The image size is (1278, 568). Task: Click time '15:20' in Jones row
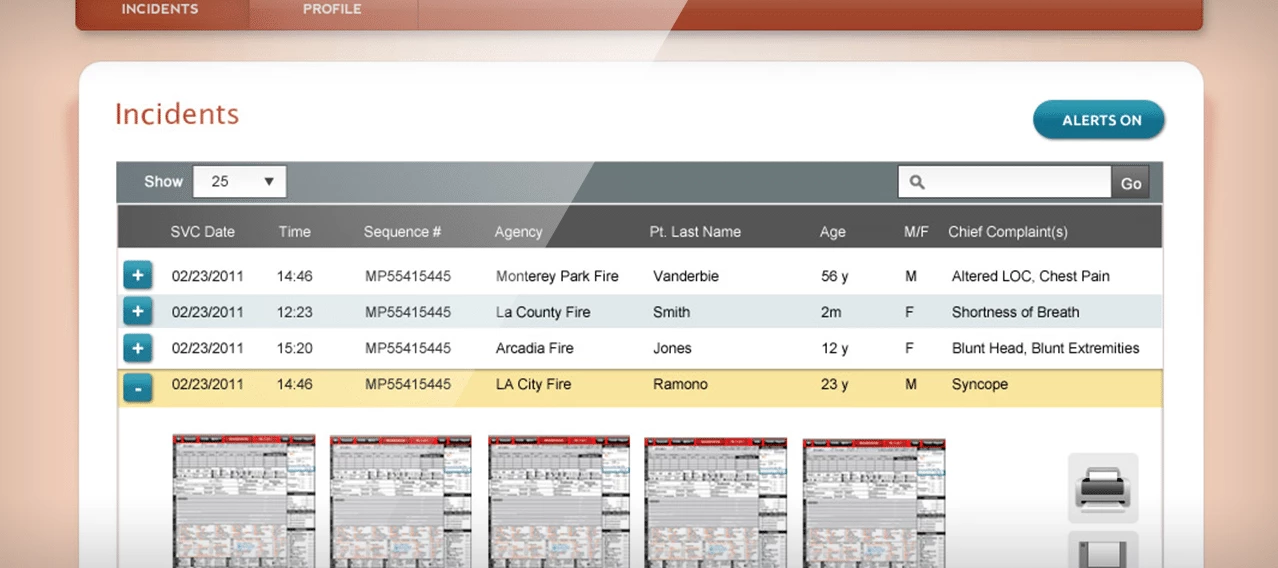coord(295,348)
